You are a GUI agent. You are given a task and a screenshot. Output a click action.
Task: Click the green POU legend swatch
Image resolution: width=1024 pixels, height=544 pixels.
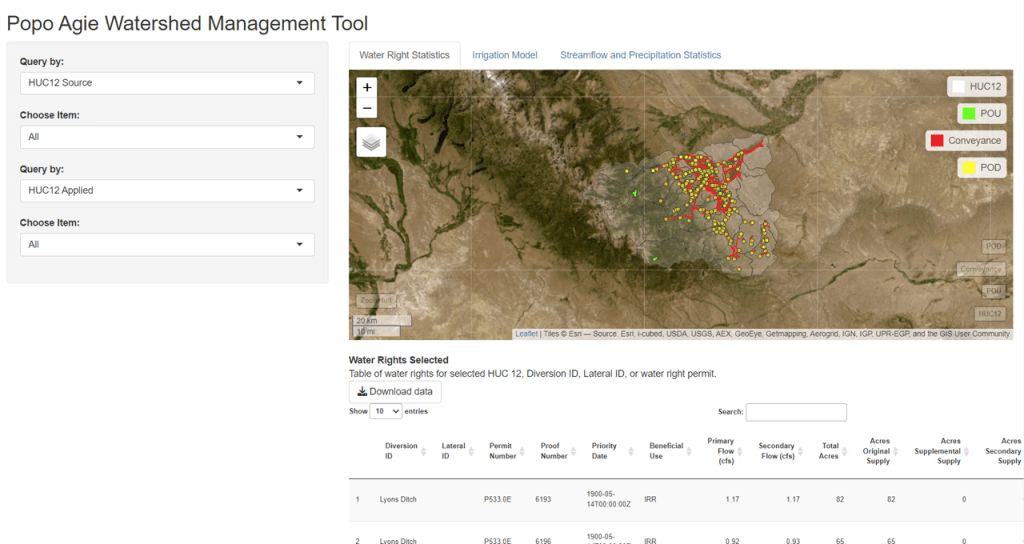(968, 113)
